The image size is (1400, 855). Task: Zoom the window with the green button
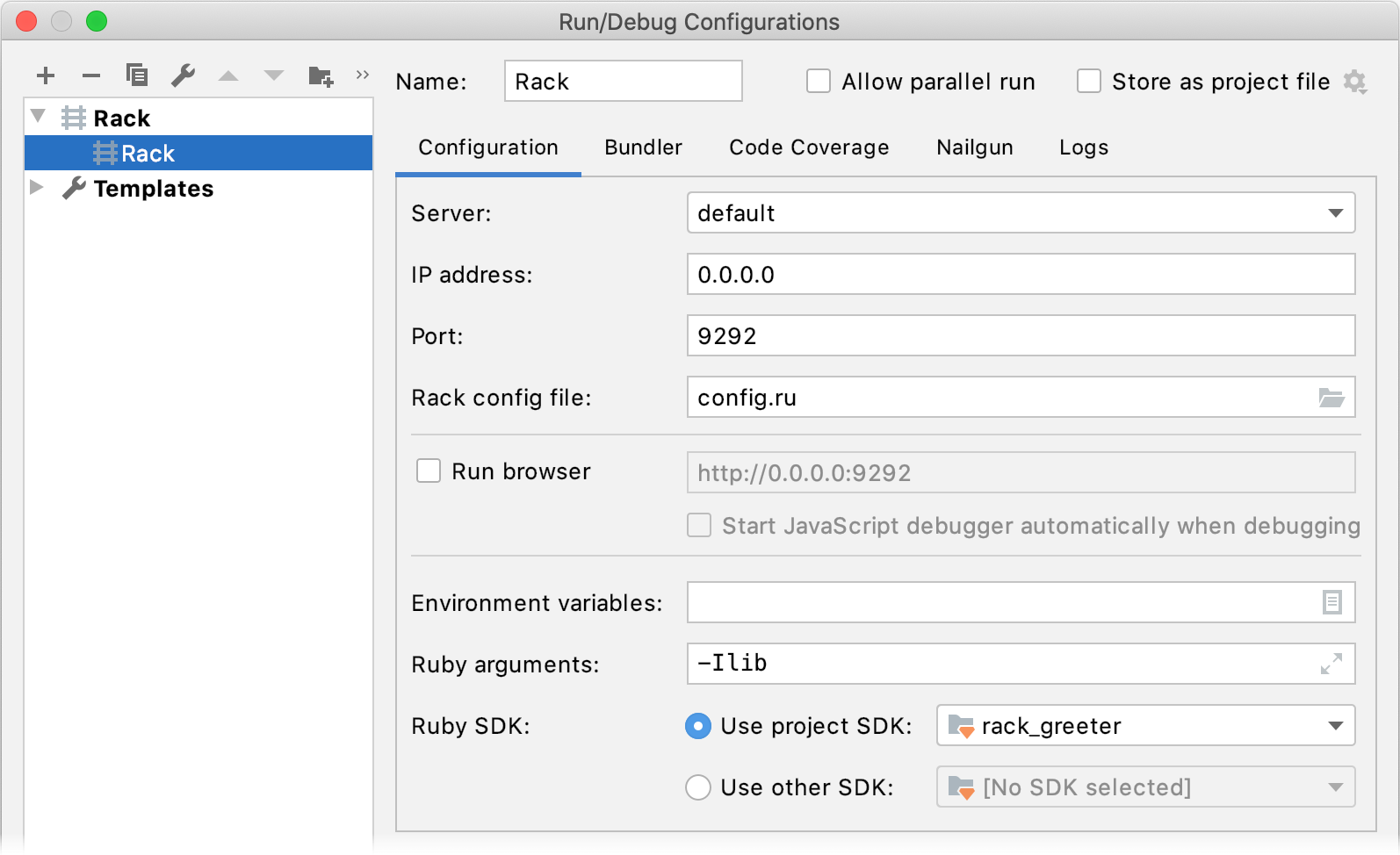97,21
